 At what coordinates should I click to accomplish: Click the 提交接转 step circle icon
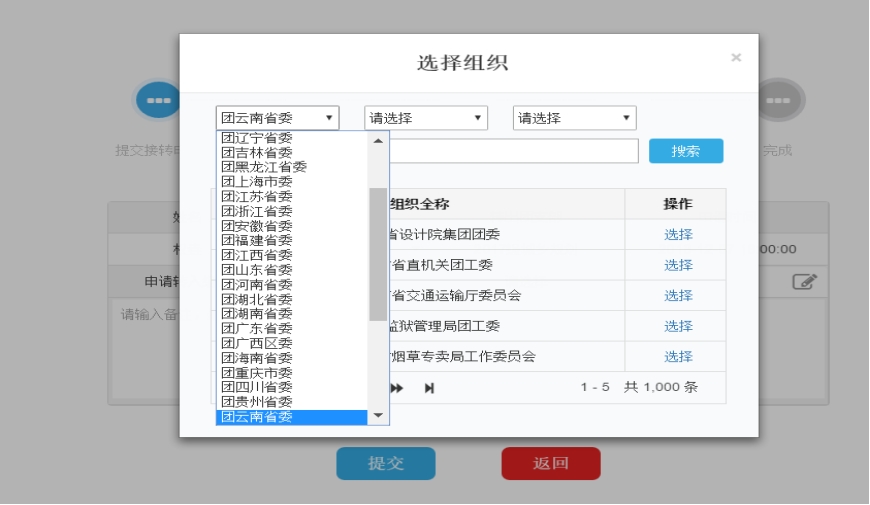(158, 100)
